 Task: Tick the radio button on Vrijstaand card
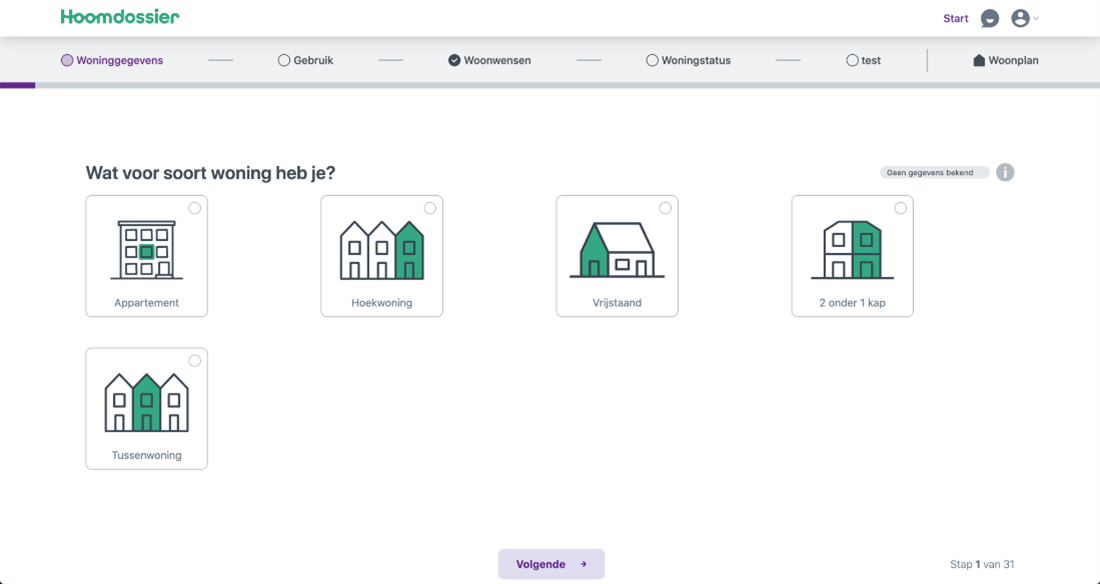click(x=665, y=208)
